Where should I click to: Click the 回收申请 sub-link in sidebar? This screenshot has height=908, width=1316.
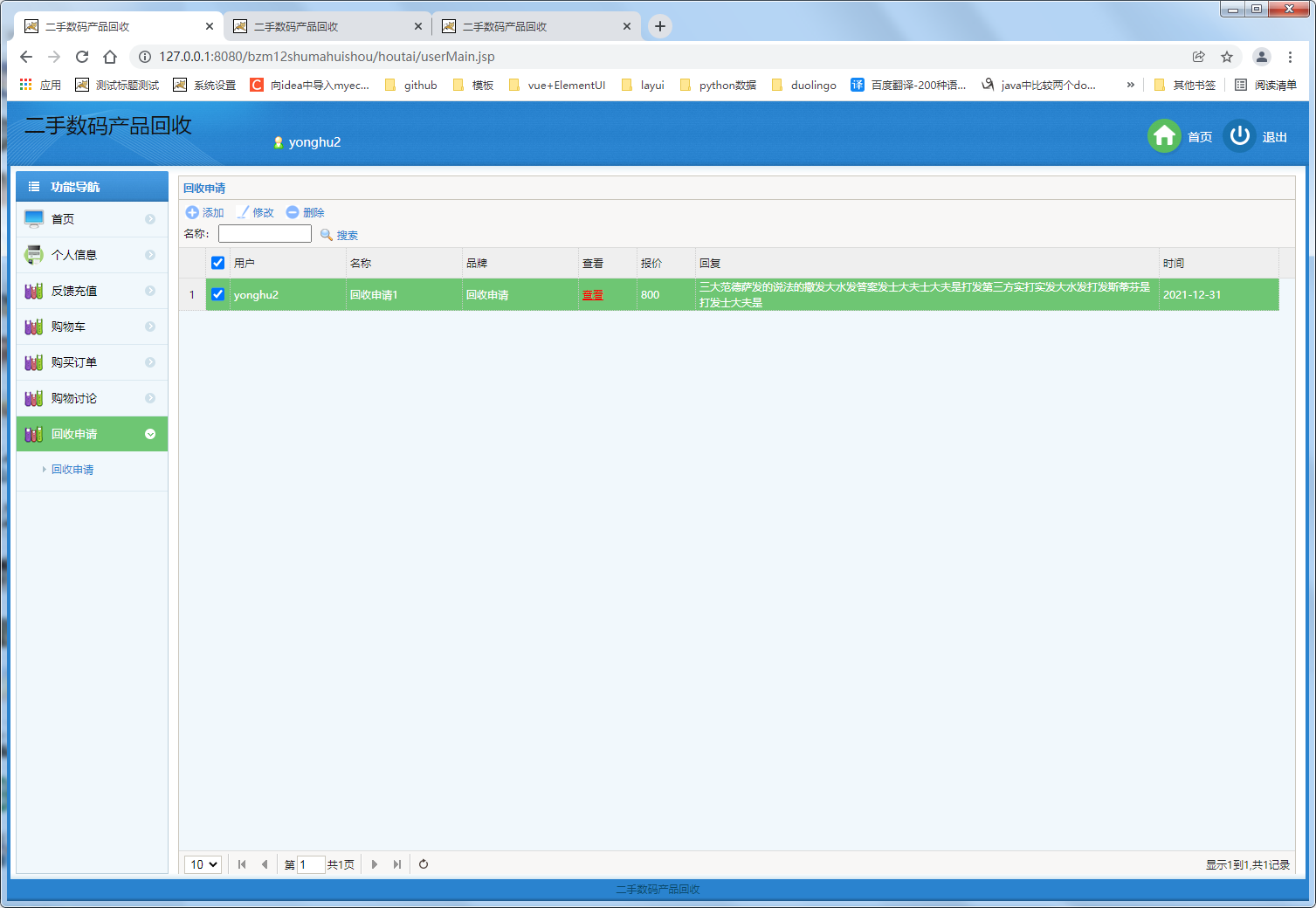pyautogui.click(x=72, y=470)
